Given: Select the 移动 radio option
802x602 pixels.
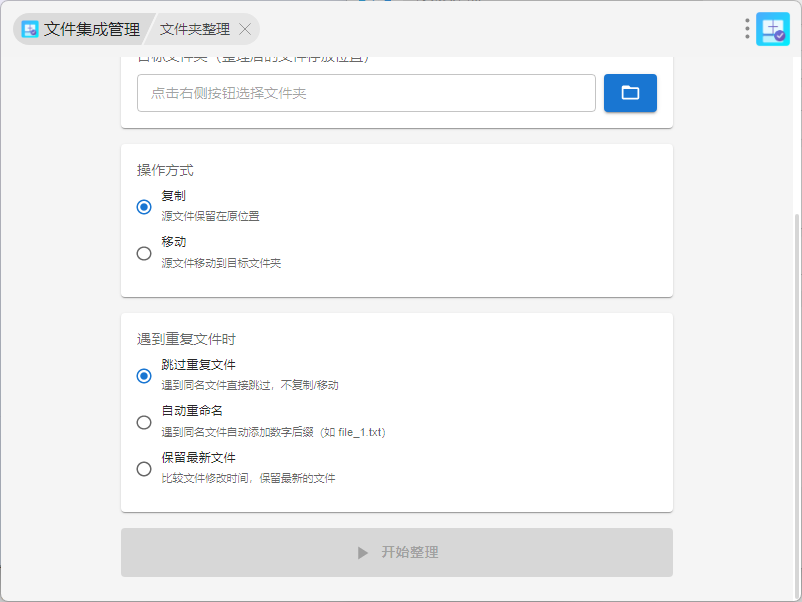Looking at the screenshot, I should (x=144, y=253).
